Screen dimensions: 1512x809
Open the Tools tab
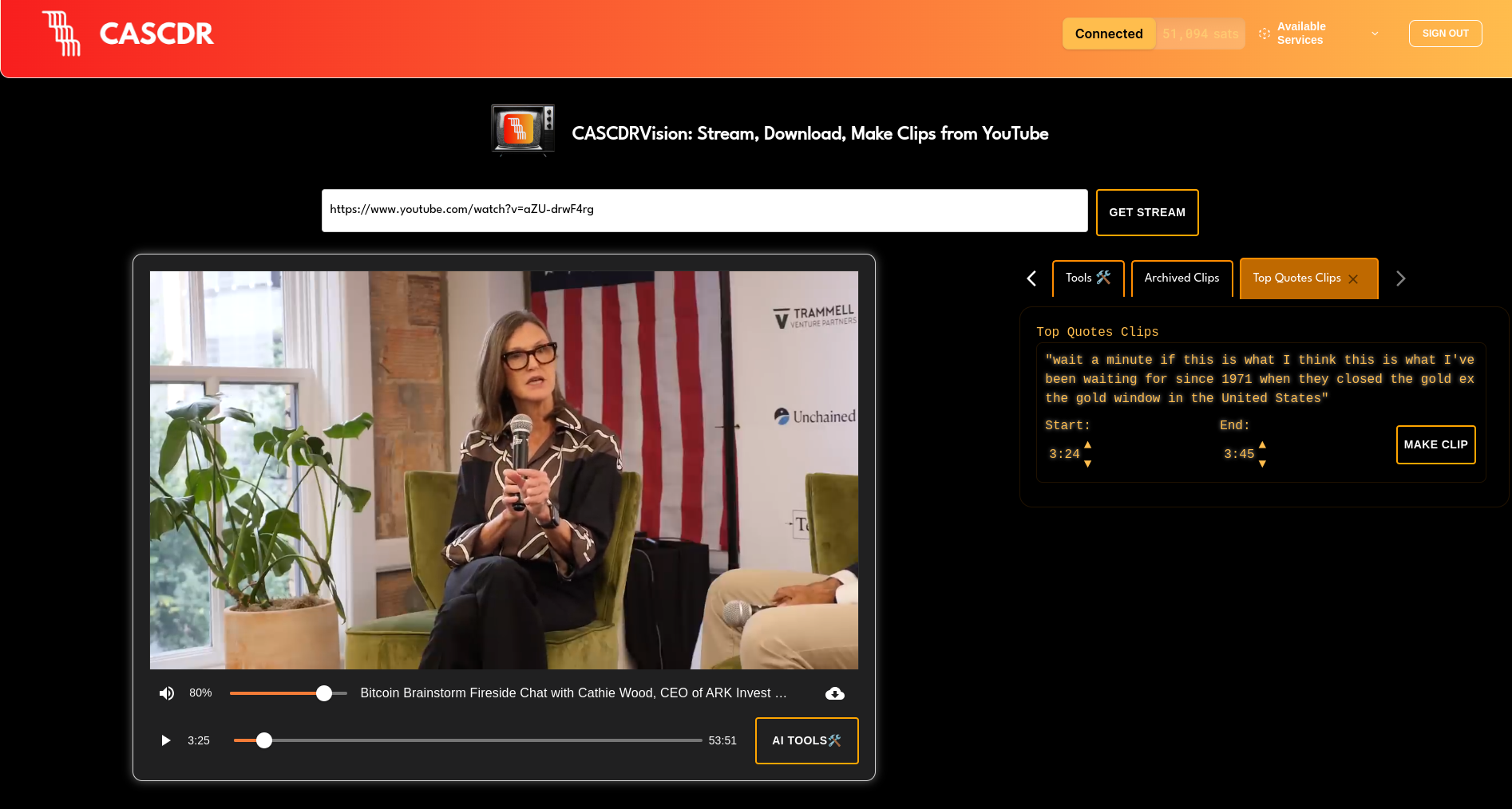[1087, 278]
